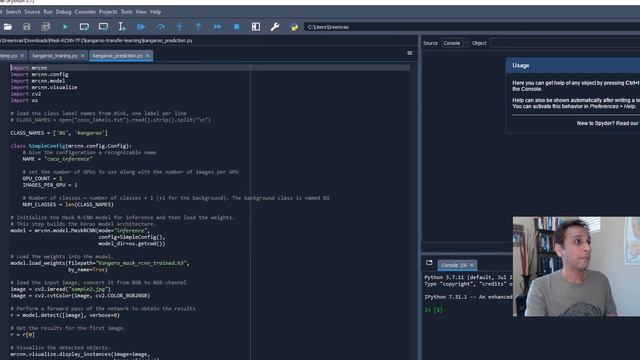Open the View menu
640x360 pixels.
tap(141, 12)
